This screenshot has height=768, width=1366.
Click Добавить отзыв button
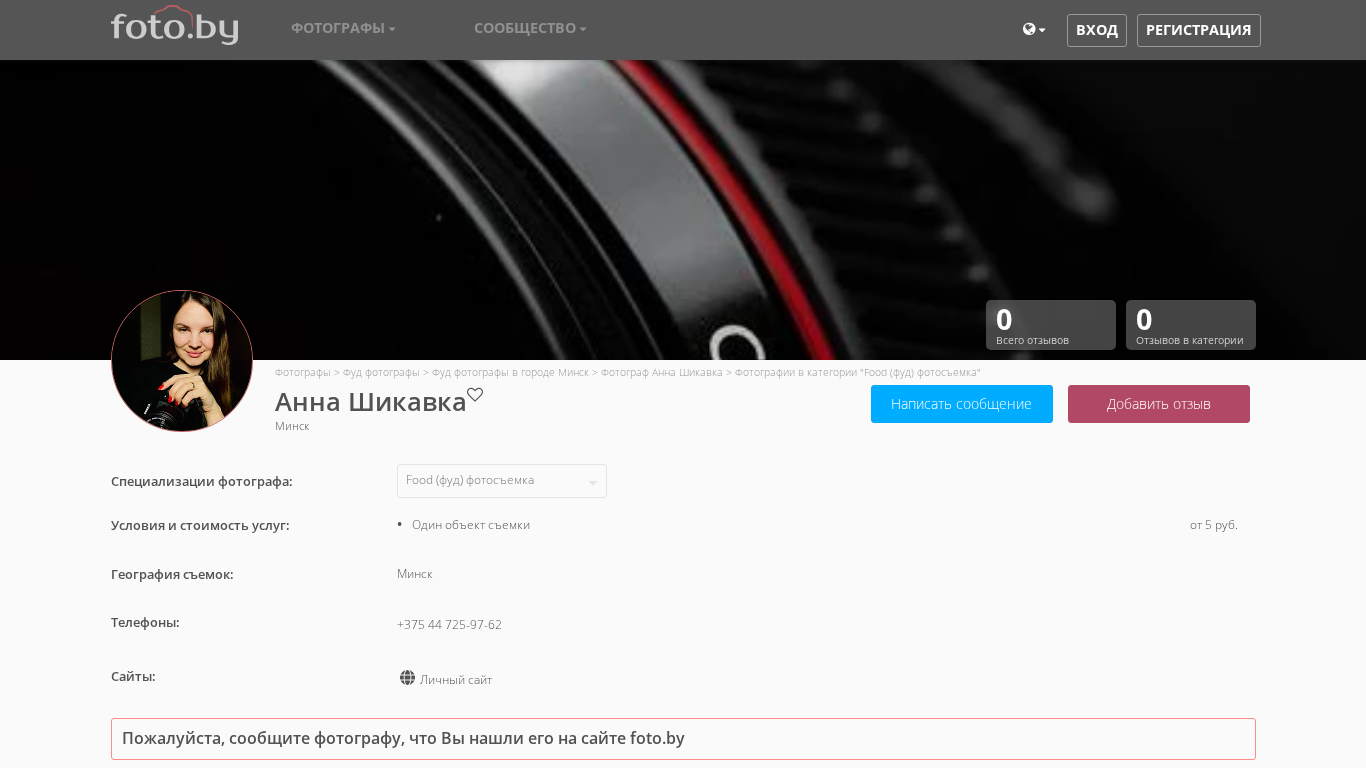point(1159,404)
